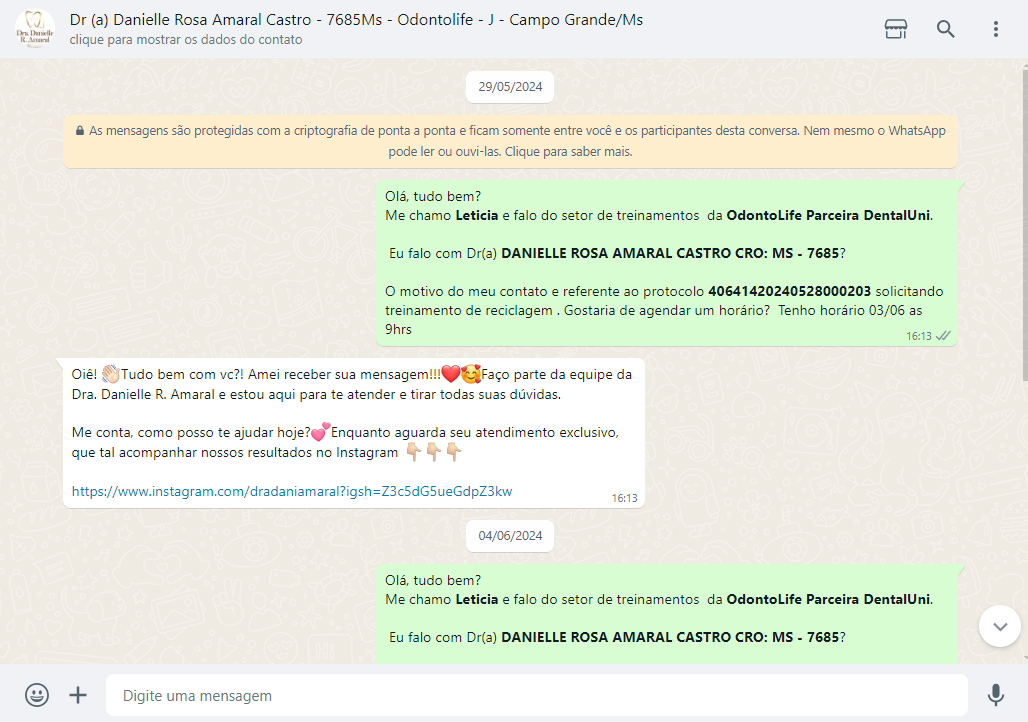
Task: Open the Instagram dradaniamaral link
Action: coord(292,491)
